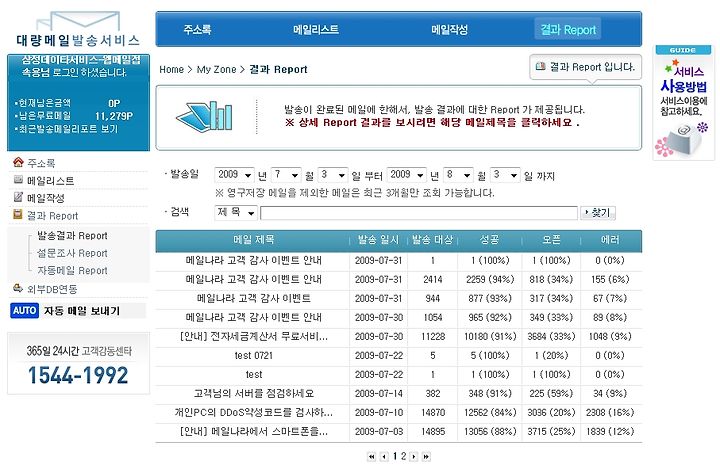Click the list icon beside 메일리스트 in sidebar
The height and width of the screenshot is (469, 720).
point(18,180)
